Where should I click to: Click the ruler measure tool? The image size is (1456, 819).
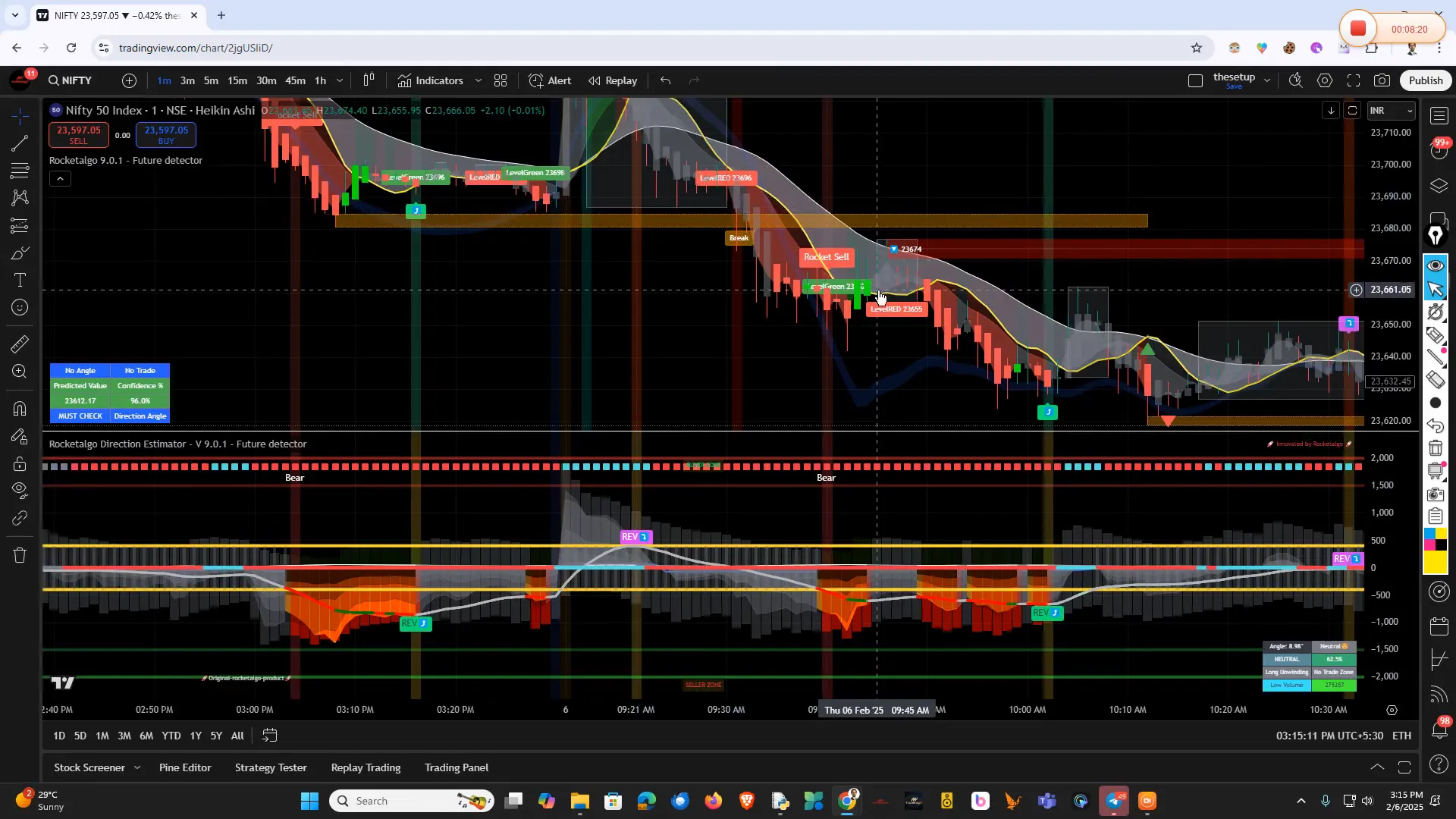click(20, 344)
